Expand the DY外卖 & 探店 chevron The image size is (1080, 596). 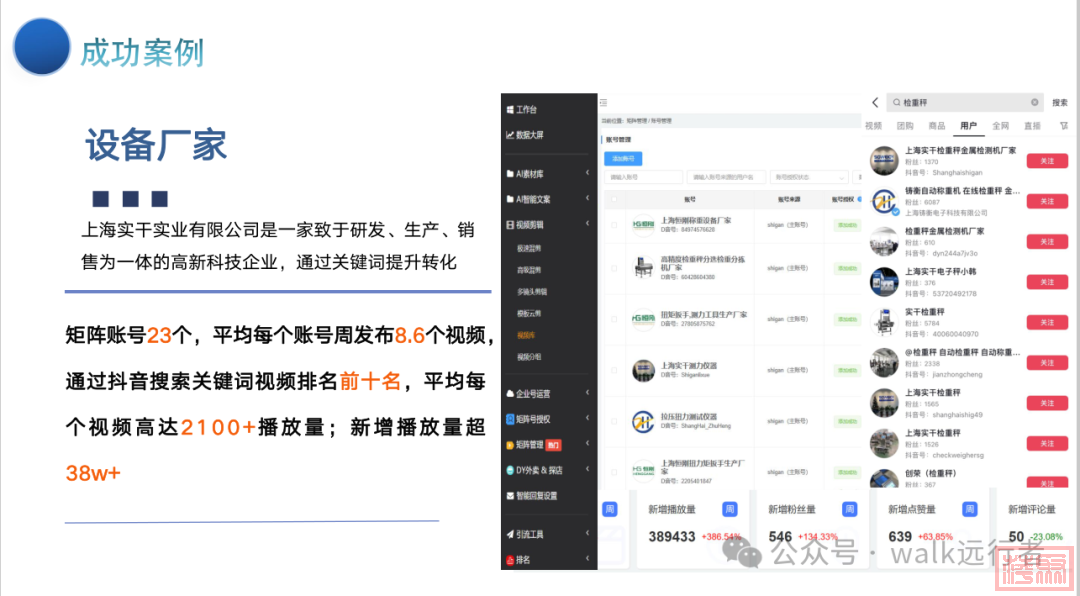point(588,469)
